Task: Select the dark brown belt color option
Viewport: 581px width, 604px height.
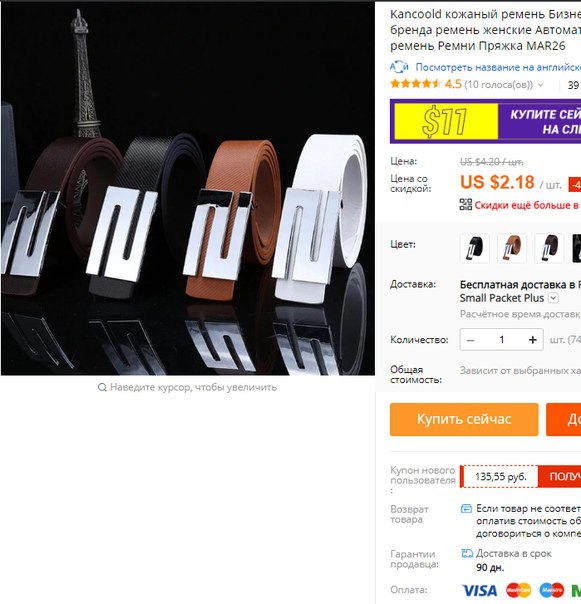Action: pyautogui.click(x=549, y=248)
